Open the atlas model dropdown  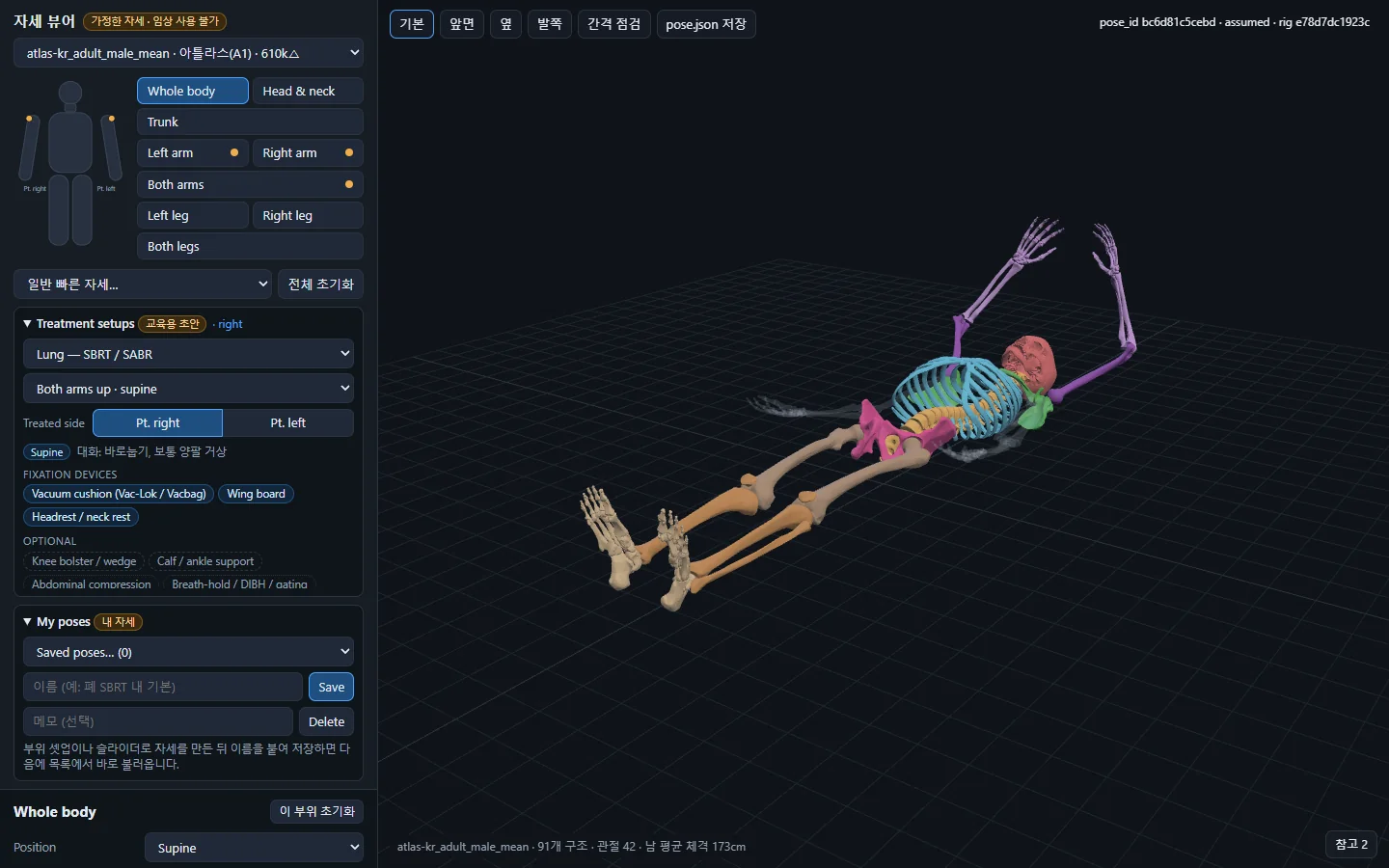pyautogui.click(x=188, y=53)
